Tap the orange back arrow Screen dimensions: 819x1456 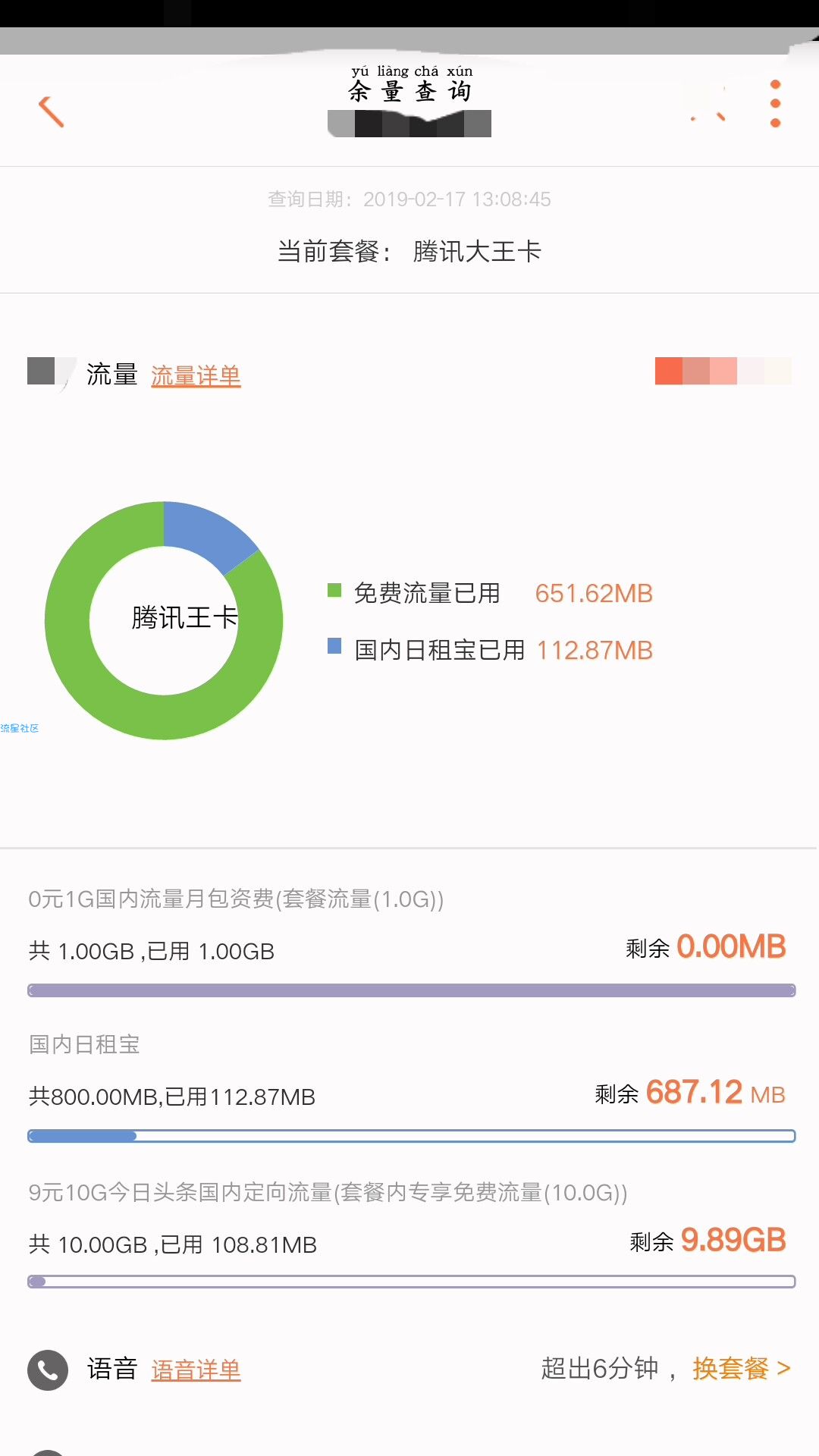(51, 111)
